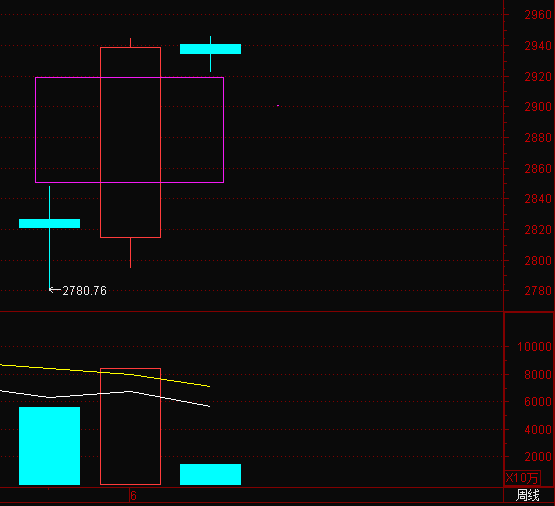555x506 pixels.
Task: Click the small magenta dot near 2900
Action: point(278,105)
